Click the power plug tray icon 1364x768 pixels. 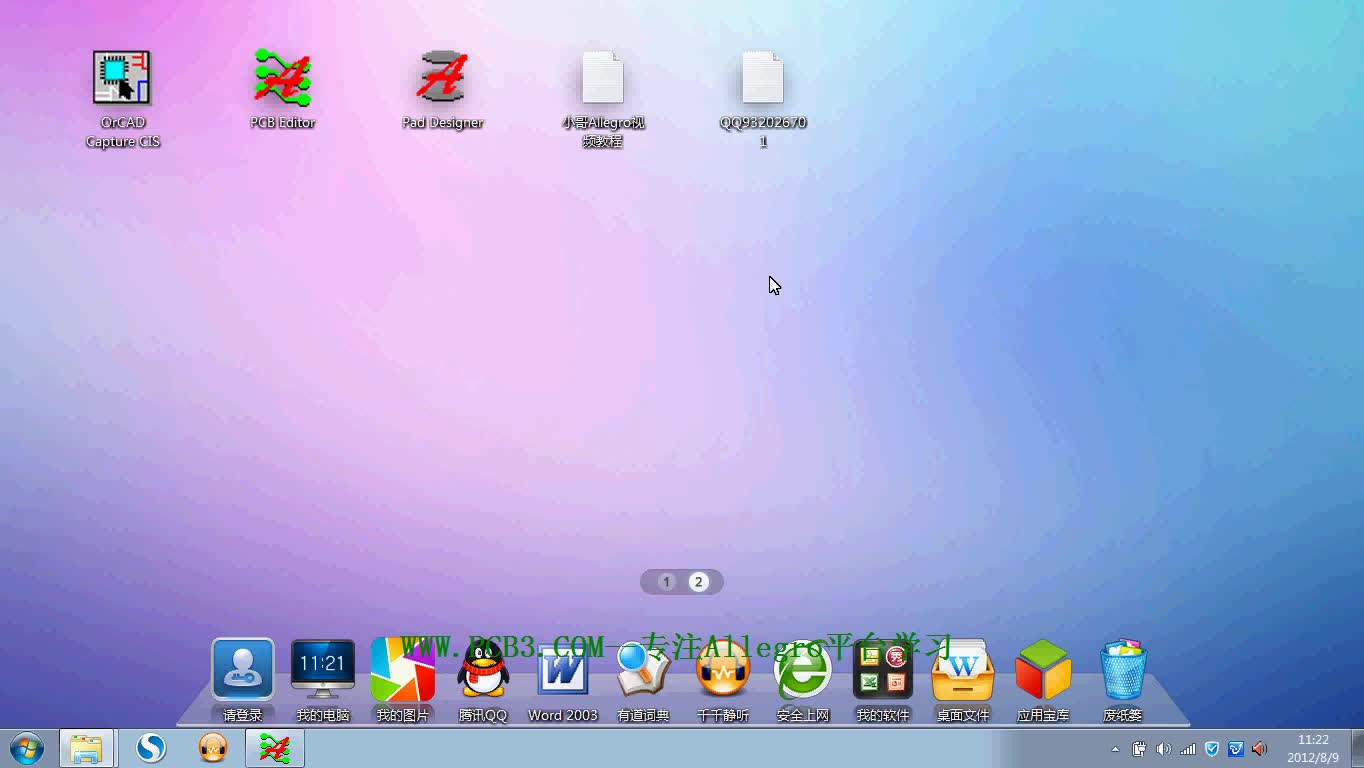(x=1139, y=749)
